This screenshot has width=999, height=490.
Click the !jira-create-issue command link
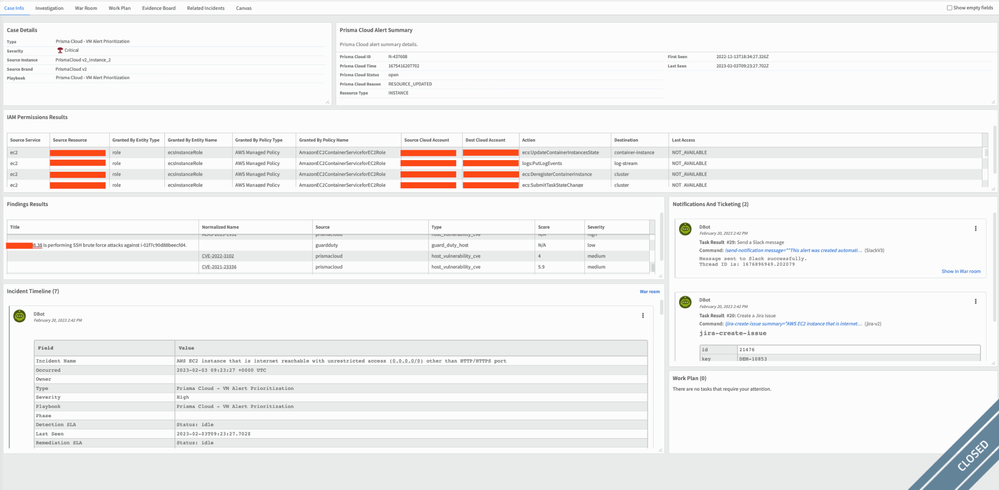pos(793,324)
